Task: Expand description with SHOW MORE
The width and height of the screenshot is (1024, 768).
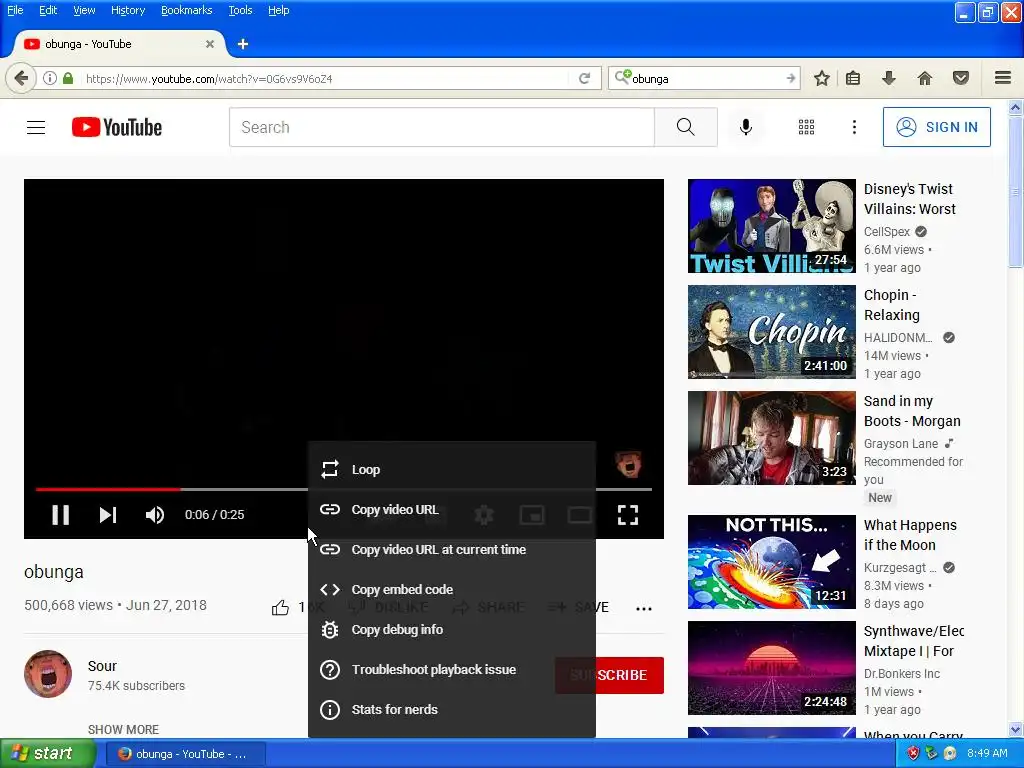Action: pos(123,729)
